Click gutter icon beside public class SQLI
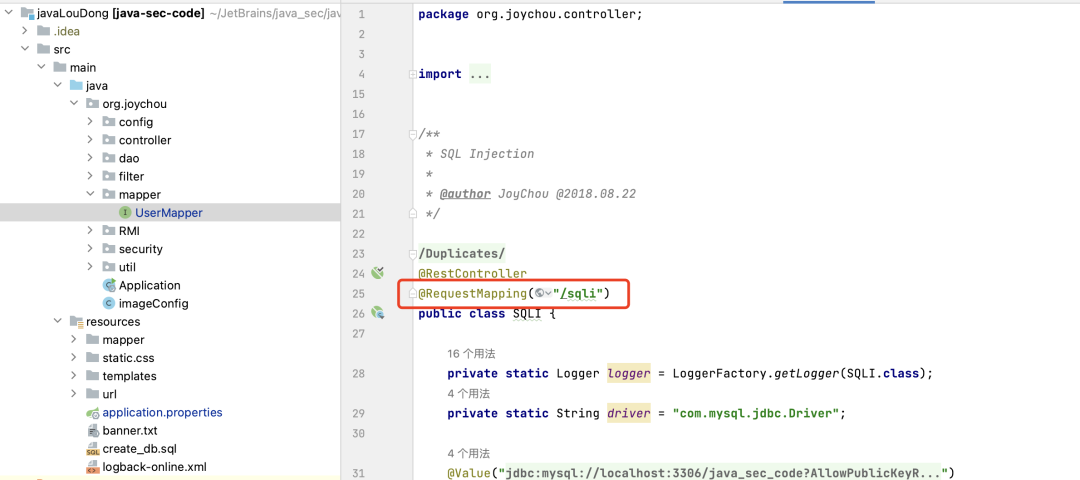Image resolution: width=1080 pixels, height=480 pixels. (x=377, y=313)
